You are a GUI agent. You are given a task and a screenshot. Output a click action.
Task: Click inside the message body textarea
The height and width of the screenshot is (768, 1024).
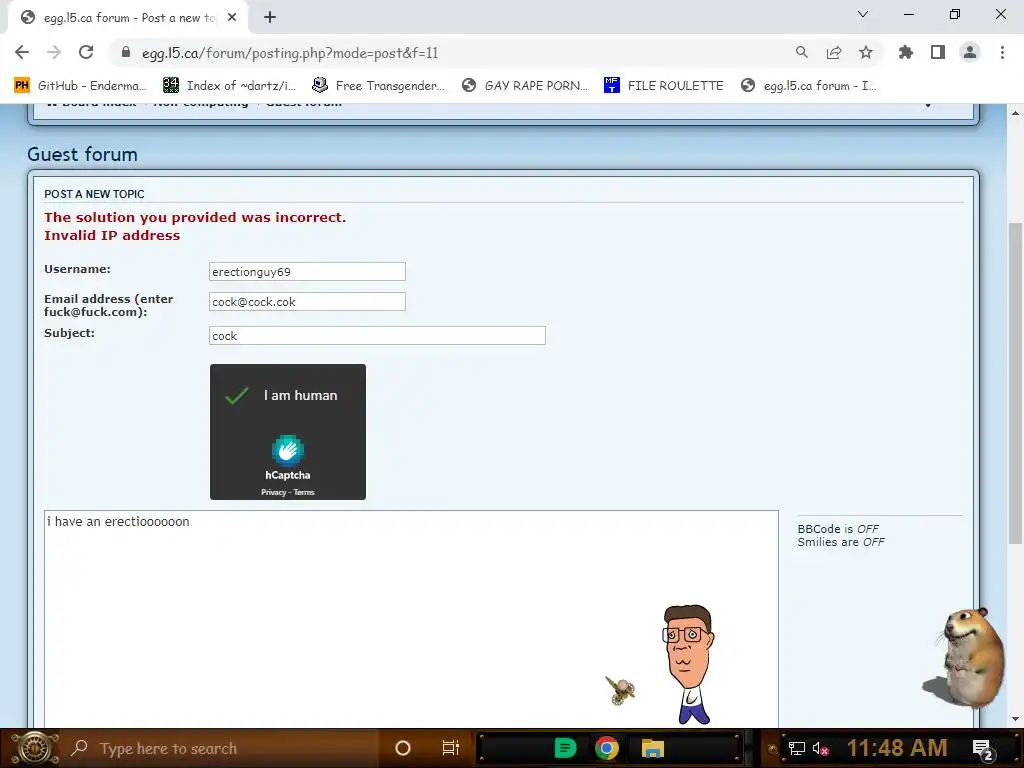pos(411,618)
